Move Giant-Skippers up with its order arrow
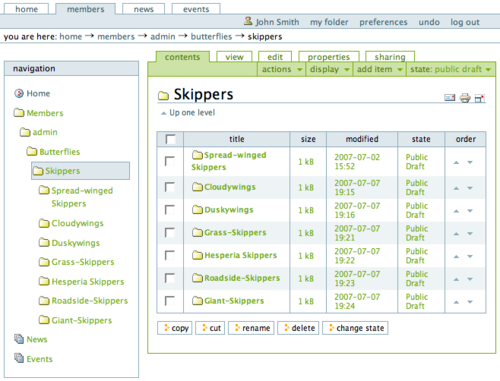500x381 pixels. tap(456, 302)
